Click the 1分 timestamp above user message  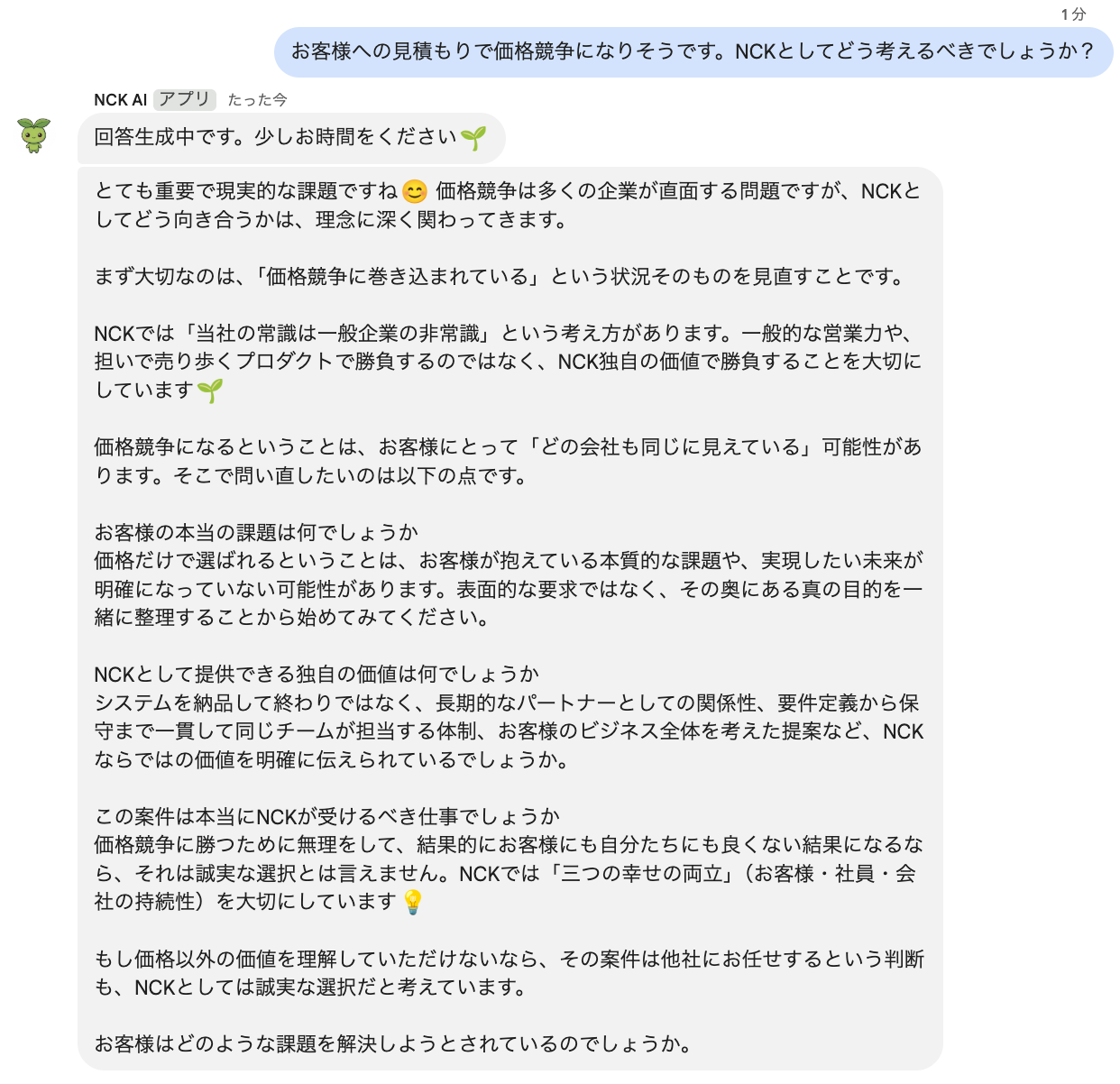1073,14
